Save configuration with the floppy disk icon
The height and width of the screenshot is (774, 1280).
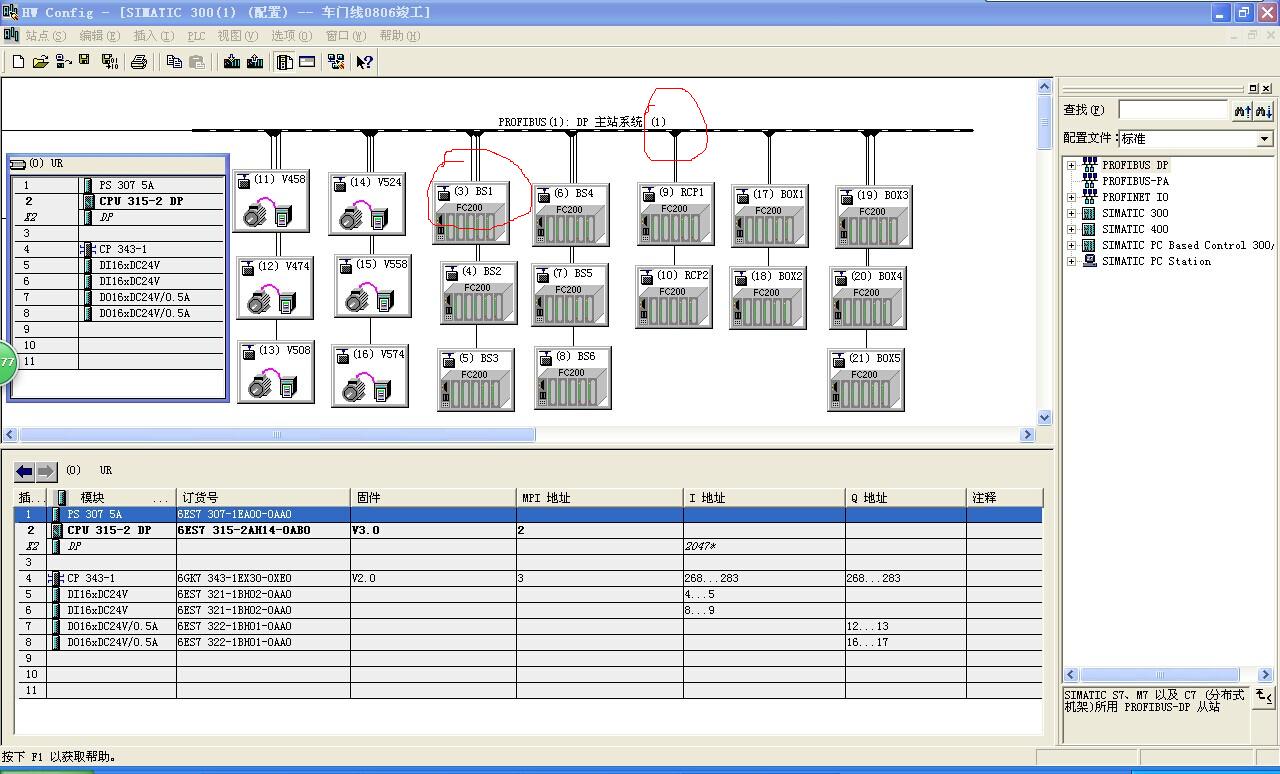[x=85, y=62]
